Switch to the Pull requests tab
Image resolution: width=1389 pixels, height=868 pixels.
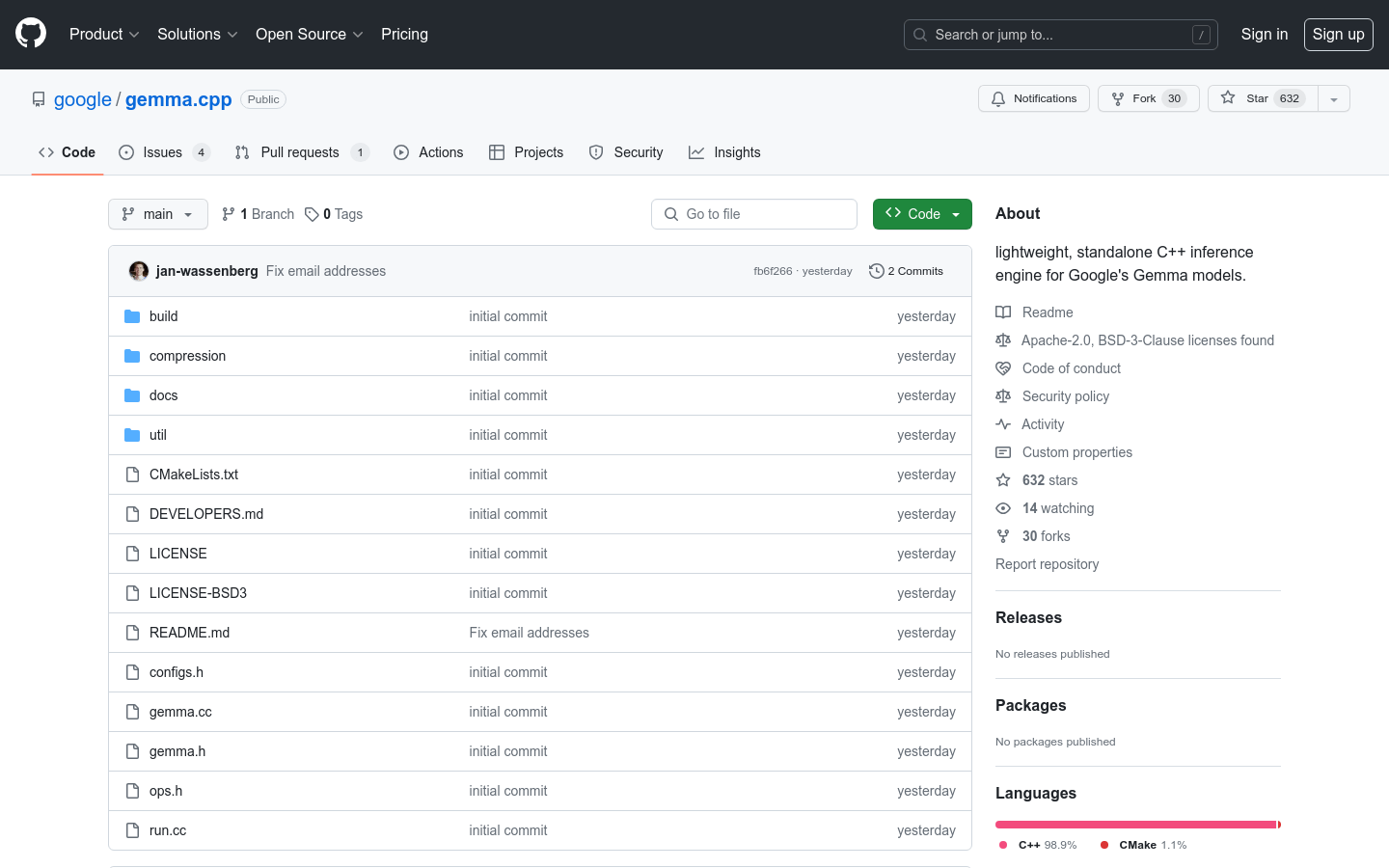pyautogui.click(x=300, y=152)
